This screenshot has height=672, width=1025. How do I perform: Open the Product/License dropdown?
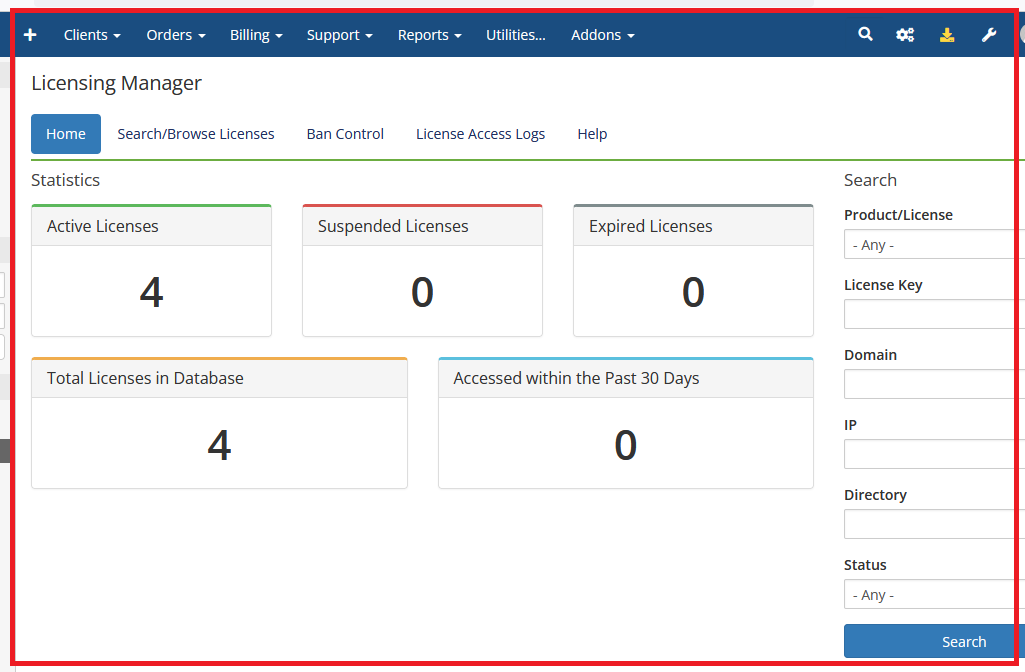pos(934,245)
